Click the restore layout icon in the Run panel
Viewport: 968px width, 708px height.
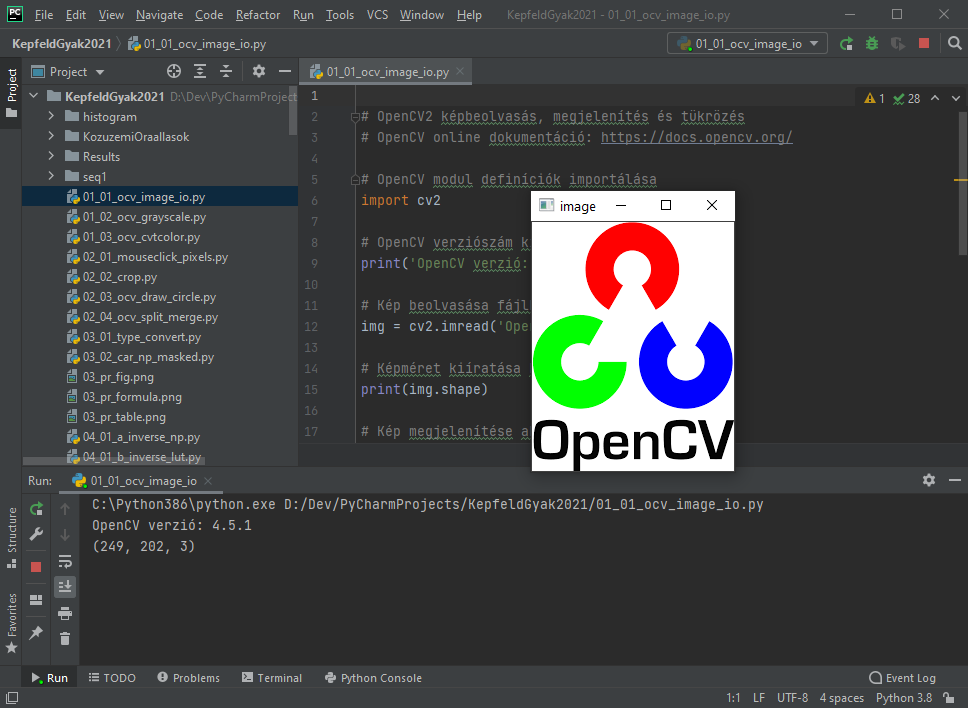pos(36,600)
